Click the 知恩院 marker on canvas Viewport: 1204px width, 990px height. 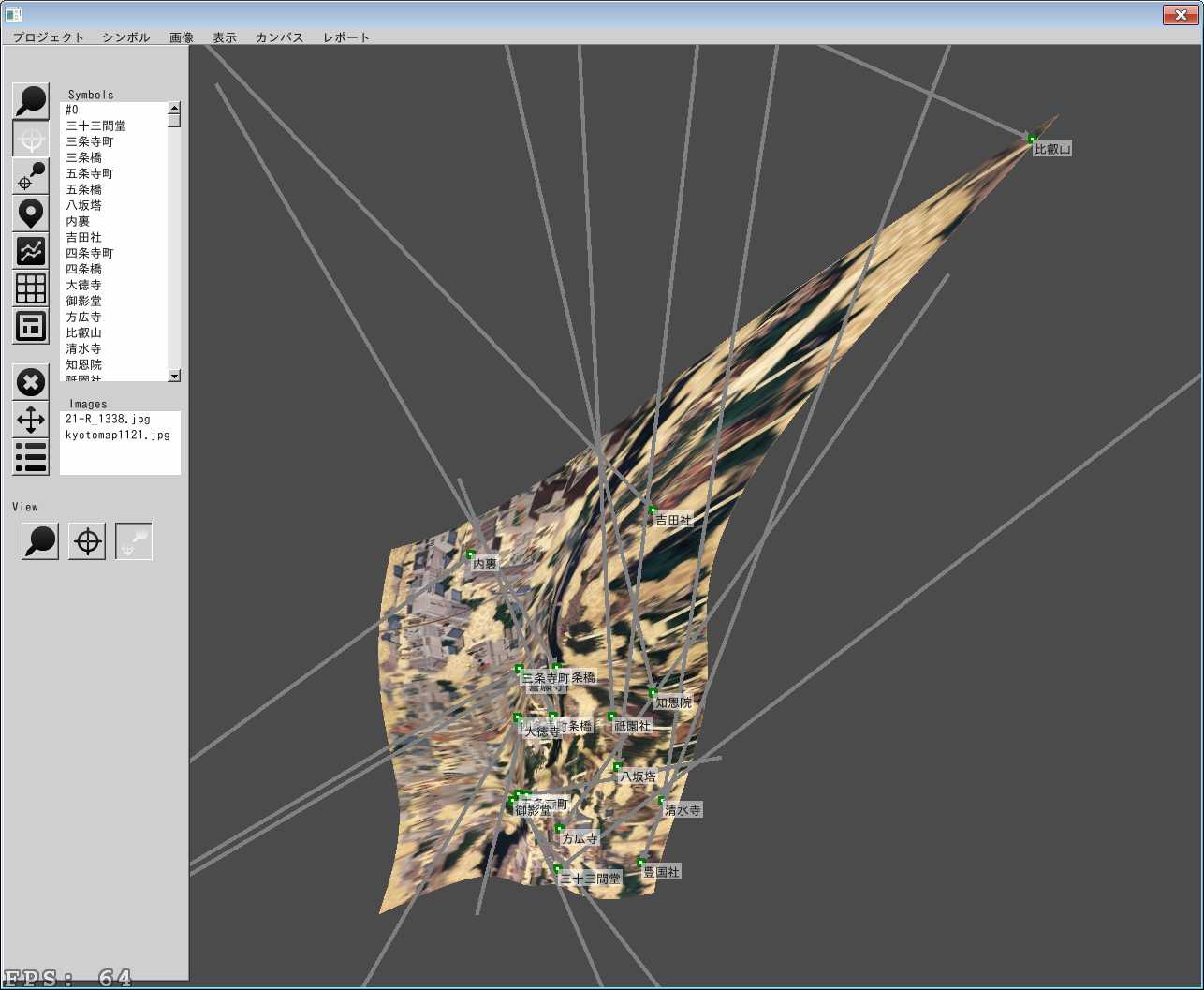coord(653,693)
